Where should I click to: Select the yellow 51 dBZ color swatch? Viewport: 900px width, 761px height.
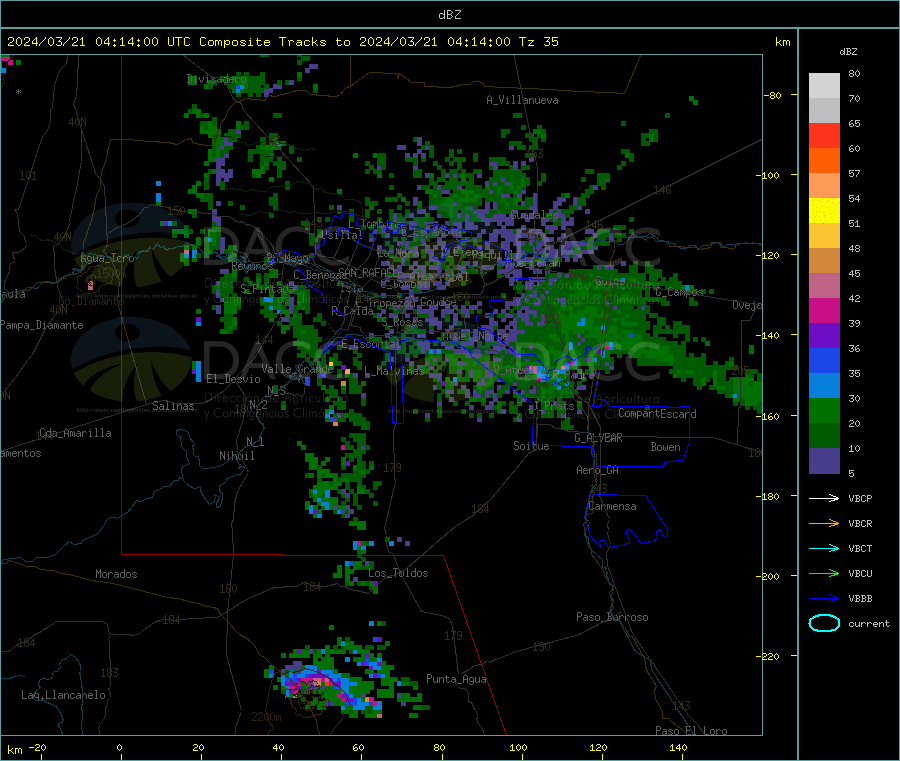click(x=824, y=211)
